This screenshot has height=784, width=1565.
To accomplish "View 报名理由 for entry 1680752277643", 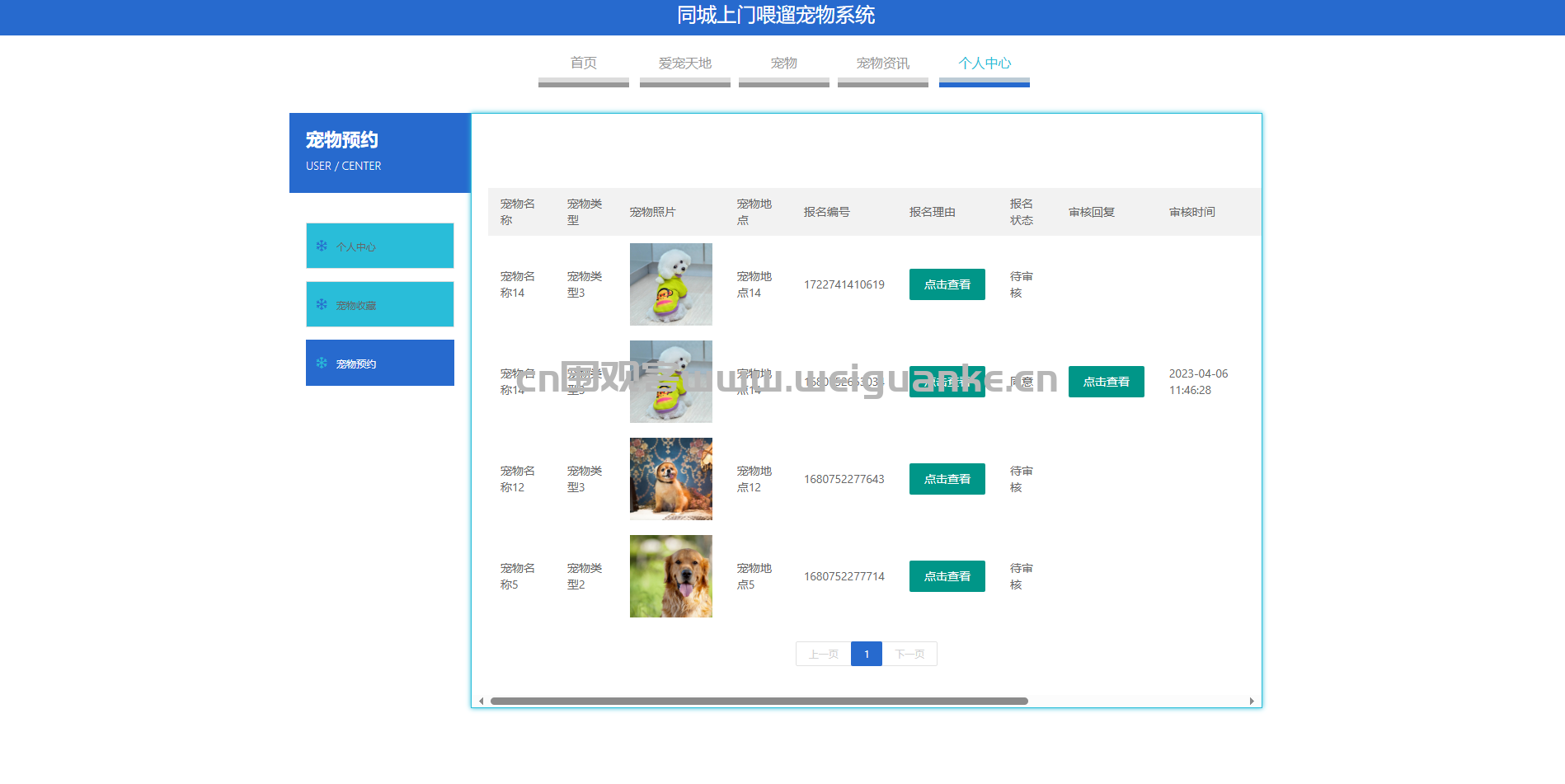I will pyautogui.click(x=947, y=479).
